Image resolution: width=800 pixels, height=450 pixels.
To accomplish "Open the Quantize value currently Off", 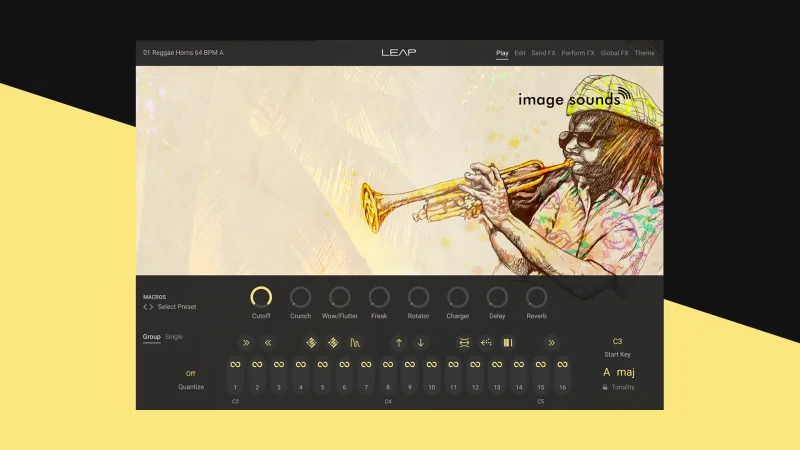I will 191,373.
